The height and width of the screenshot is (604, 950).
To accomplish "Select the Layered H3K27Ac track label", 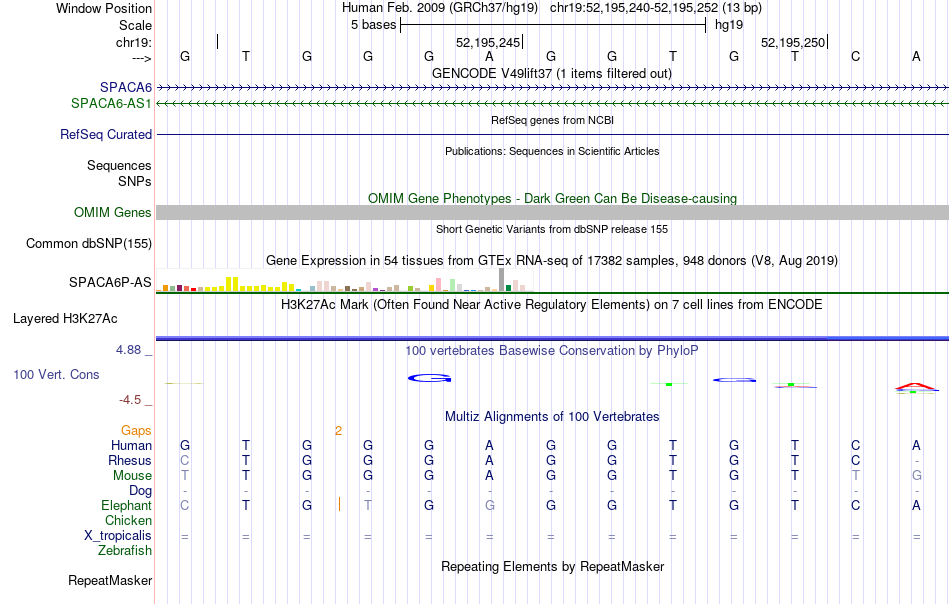I will [x=65, y=319].
